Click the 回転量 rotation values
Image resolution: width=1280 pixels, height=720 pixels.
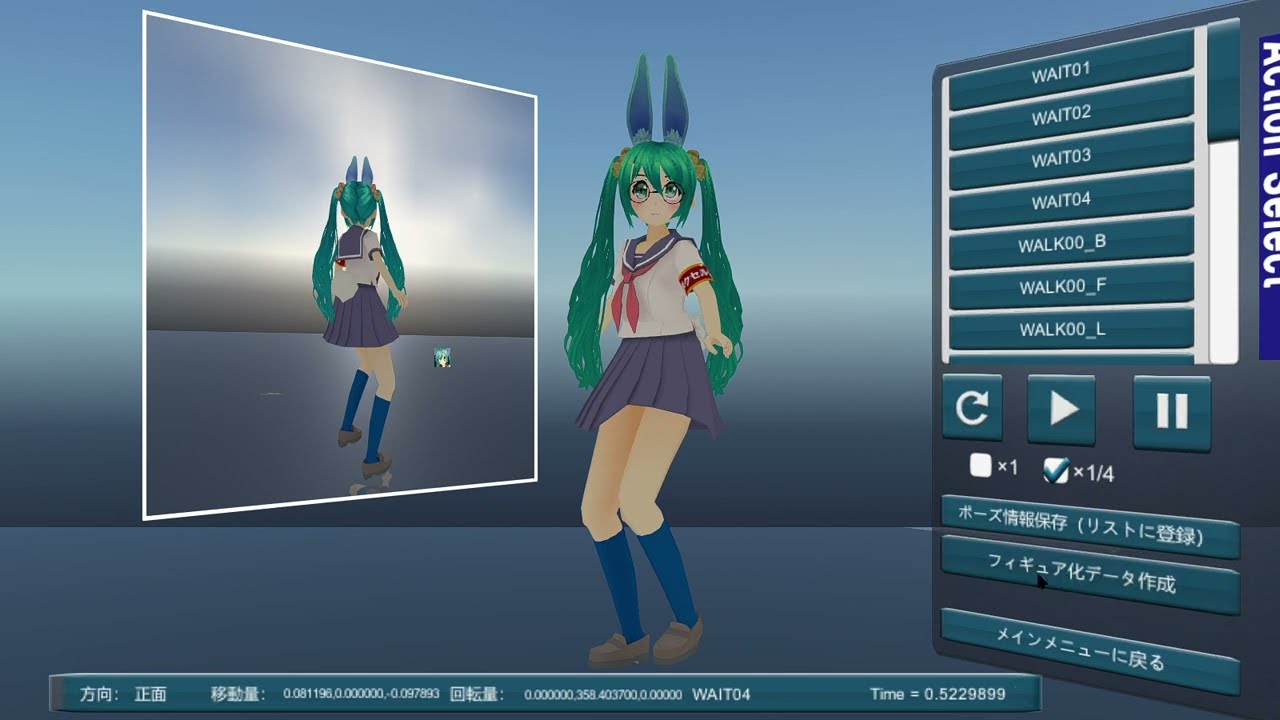point(603,694)
